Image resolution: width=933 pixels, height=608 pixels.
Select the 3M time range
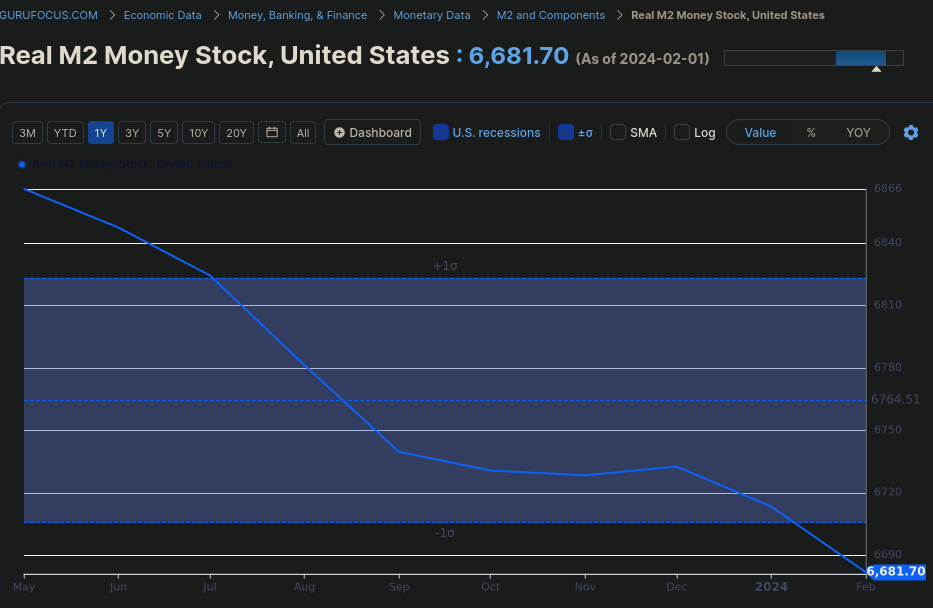pyautogui.click(x=27, y=132)
